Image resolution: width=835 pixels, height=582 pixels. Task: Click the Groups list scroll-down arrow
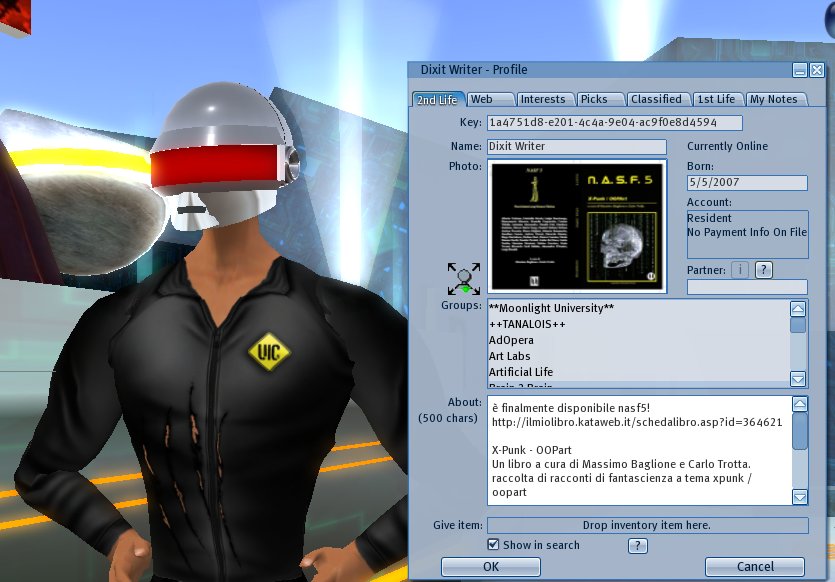click(798, 379)
